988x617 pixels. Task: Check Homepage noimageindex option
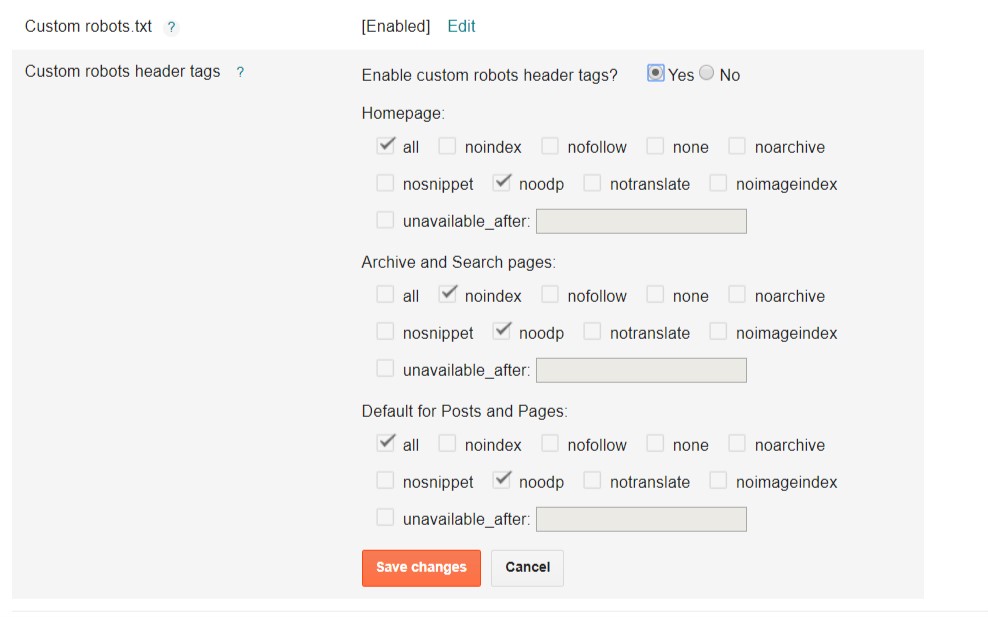(718, 183)
